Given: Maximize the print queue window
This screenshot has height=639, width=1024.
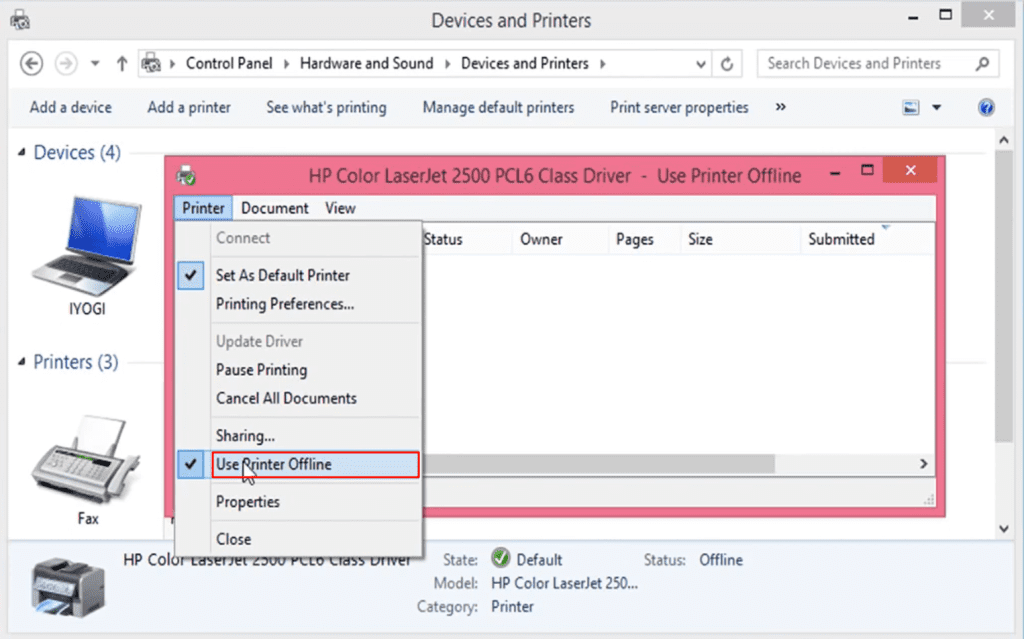Looking at the screenshot, I should pos(867,171).
